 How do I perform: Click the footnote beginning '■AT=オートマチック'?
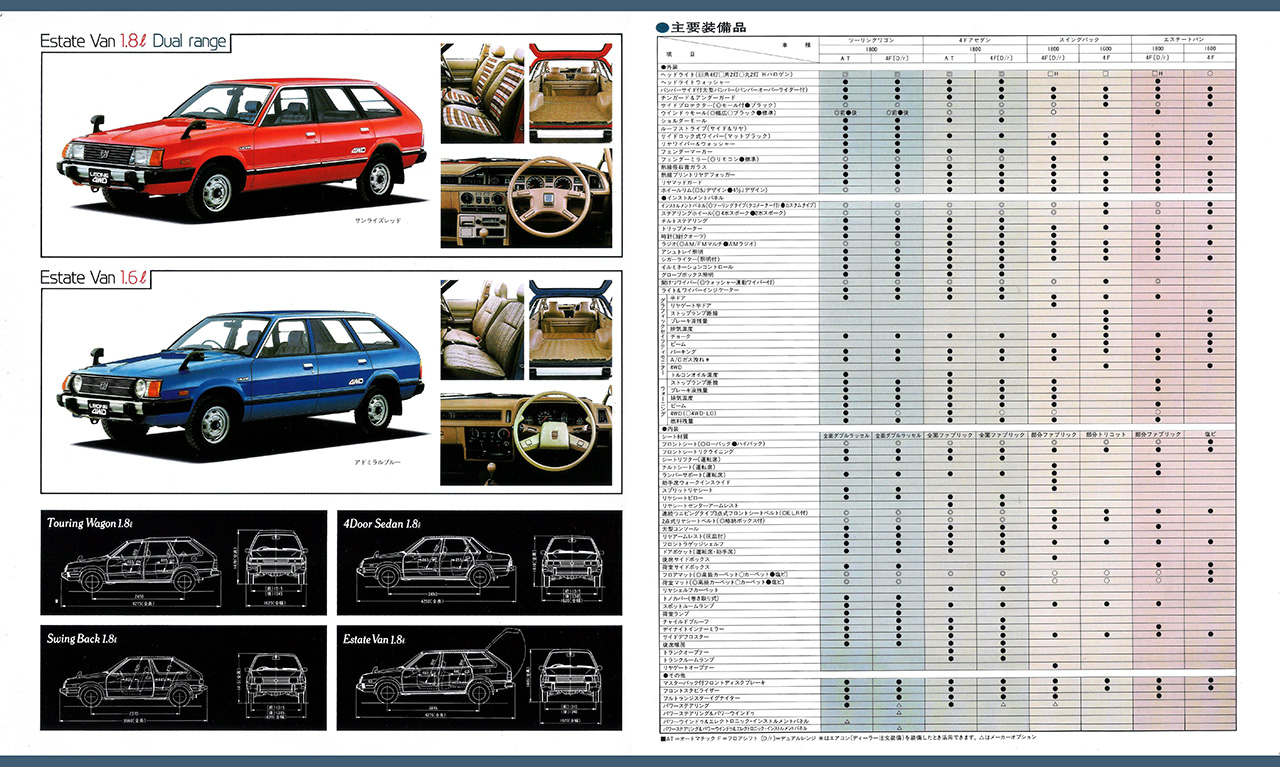pyautogui.click(x=848, y=737)
